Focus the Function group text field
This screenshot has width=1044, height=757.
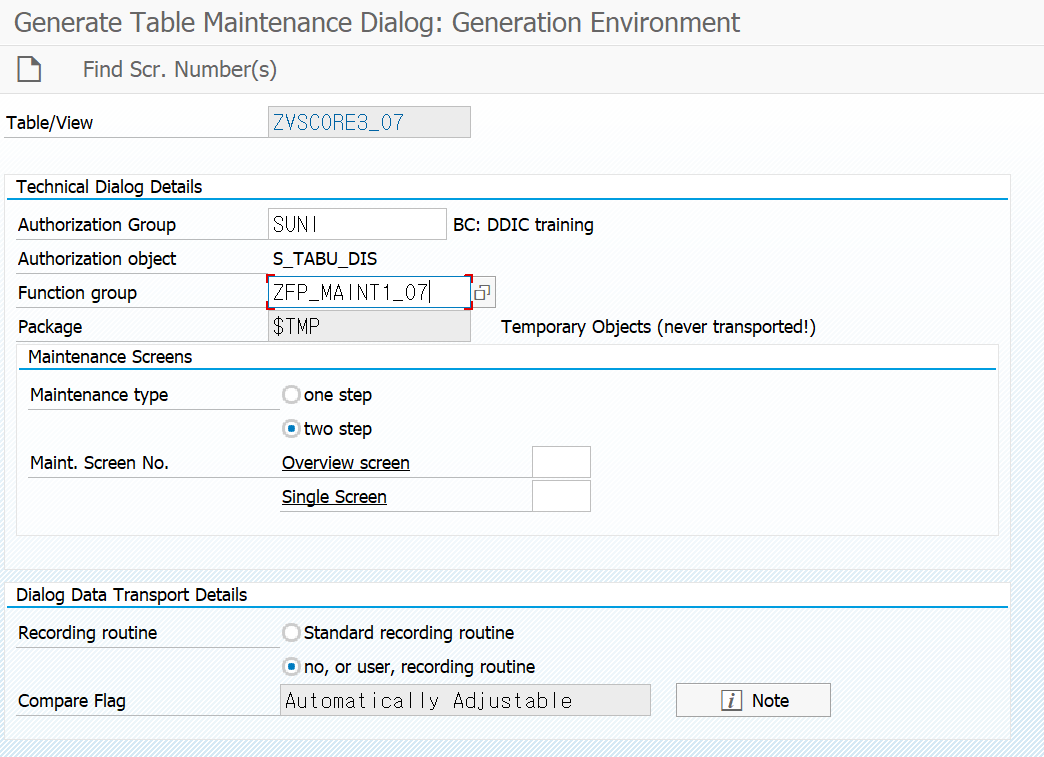tap(368, 293)
